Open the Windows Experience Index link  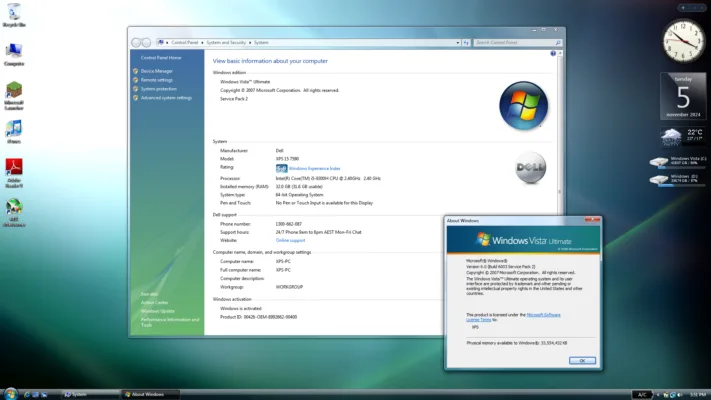pyautogui.click(x=314, y=169)
